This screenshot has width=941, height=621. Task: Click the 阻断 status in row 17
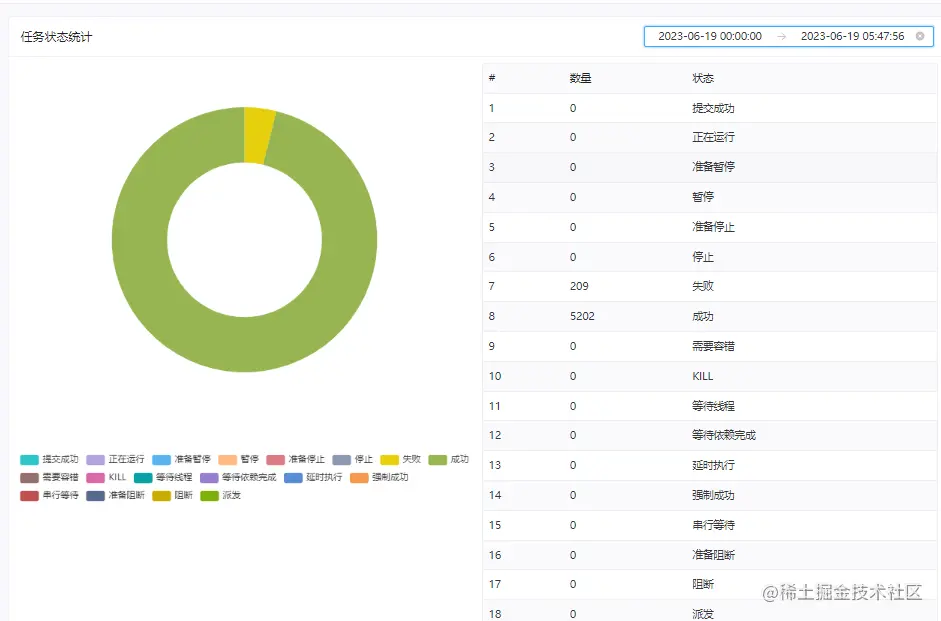[x=703, y=584]
